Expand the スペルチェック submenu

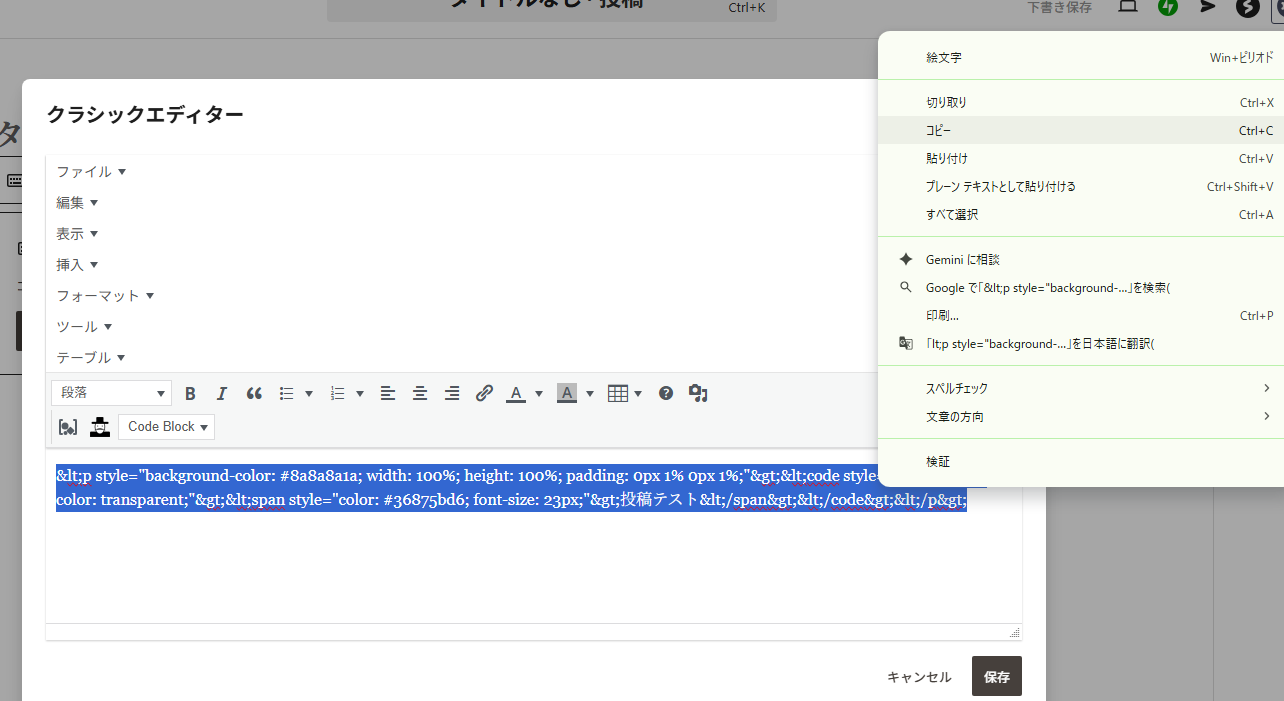[x=1081, y=388]
